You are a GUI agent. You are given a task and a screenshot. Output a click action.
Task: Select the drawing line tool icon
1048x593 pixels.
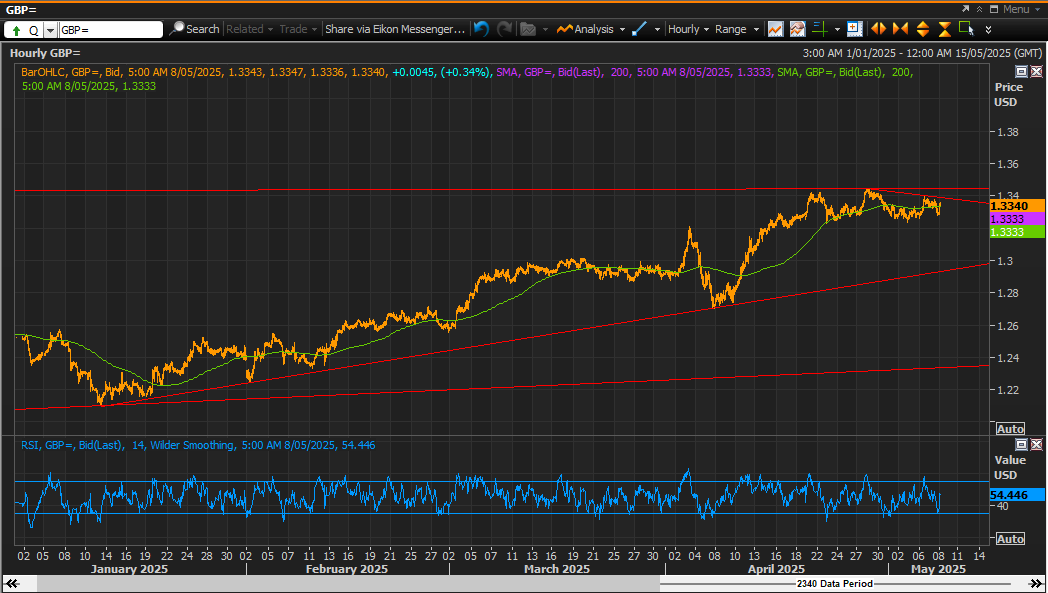coord(639,29)
